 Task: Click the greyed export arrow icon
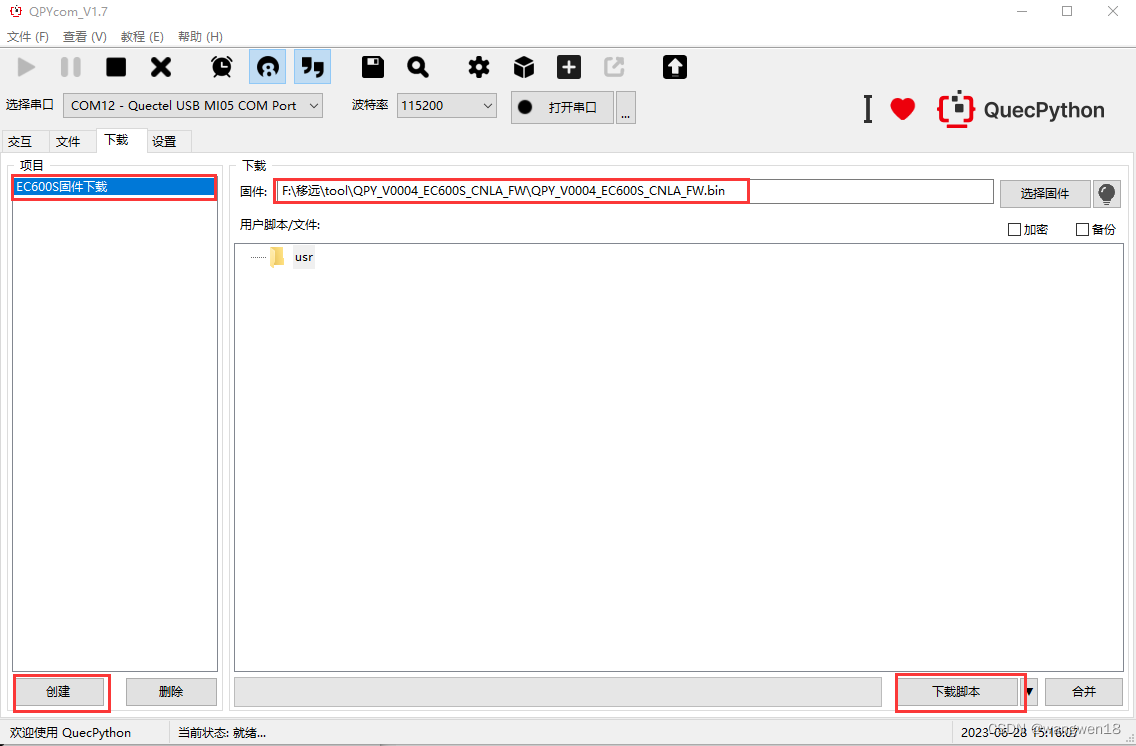[614, 67]
